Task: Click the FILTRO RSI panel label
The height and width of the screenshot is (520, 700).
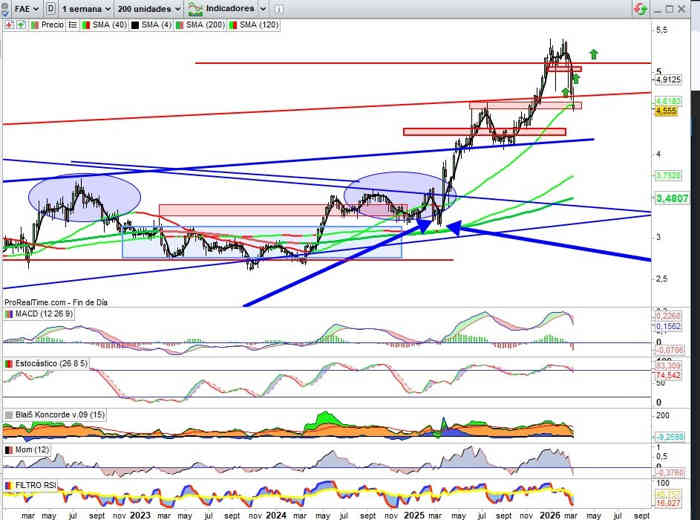Action: (34, 486)
